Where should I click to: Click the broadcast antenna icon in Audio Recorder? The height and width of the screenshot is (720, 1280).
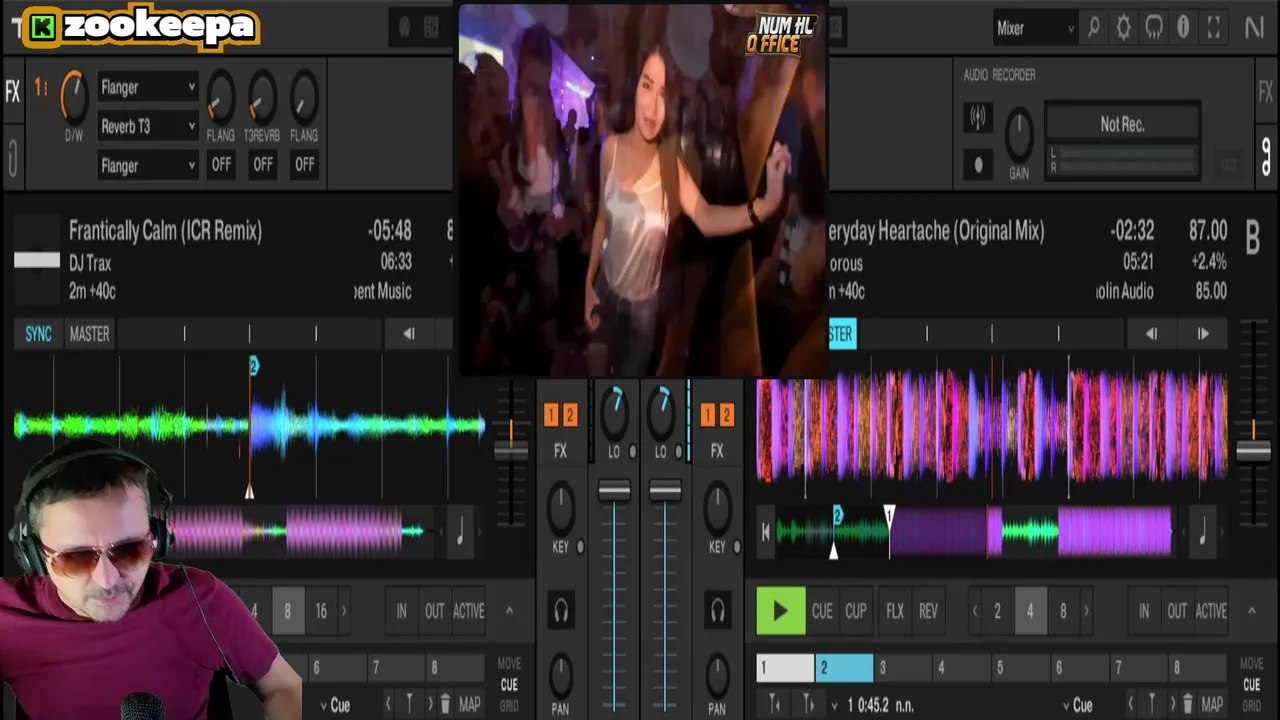point(978,118)
